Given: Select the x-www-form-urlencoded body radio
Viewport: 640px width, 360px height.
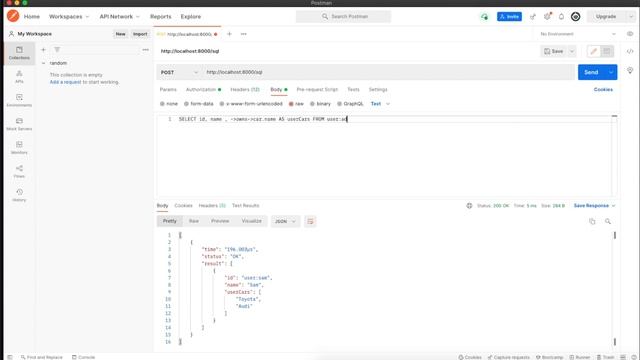Looking at the screenshot, I should tap(222, 104).
